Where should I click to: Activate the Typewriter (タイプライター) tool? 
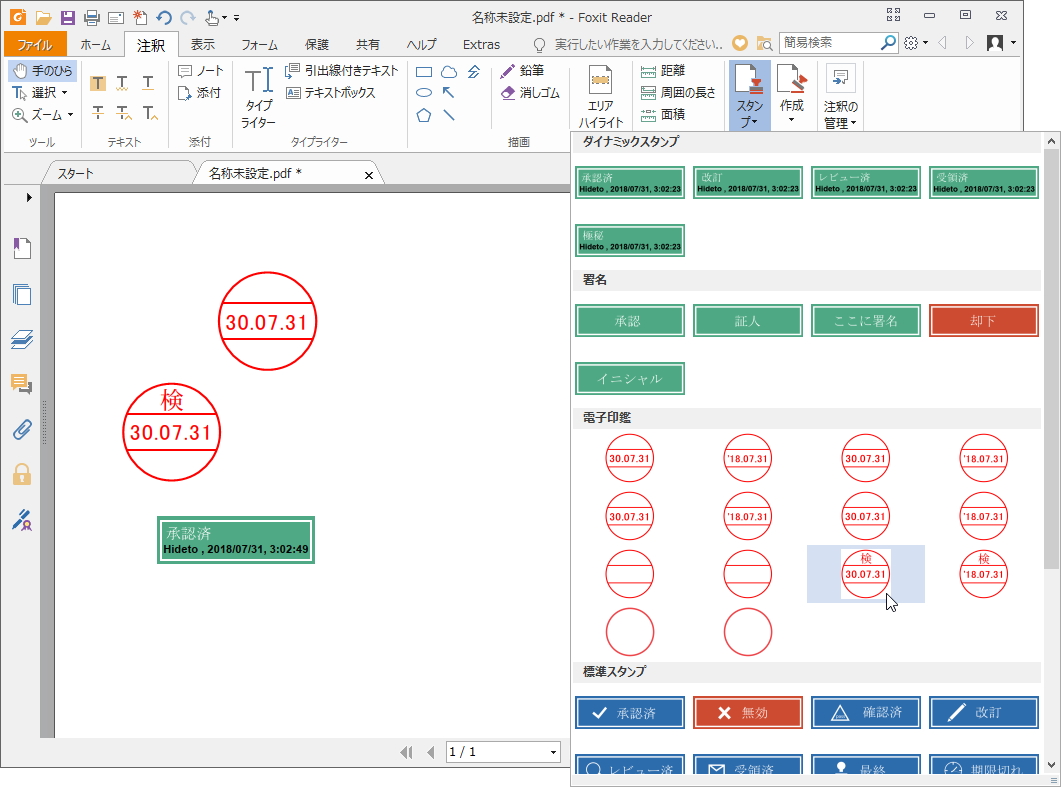[x=258, y=97]
